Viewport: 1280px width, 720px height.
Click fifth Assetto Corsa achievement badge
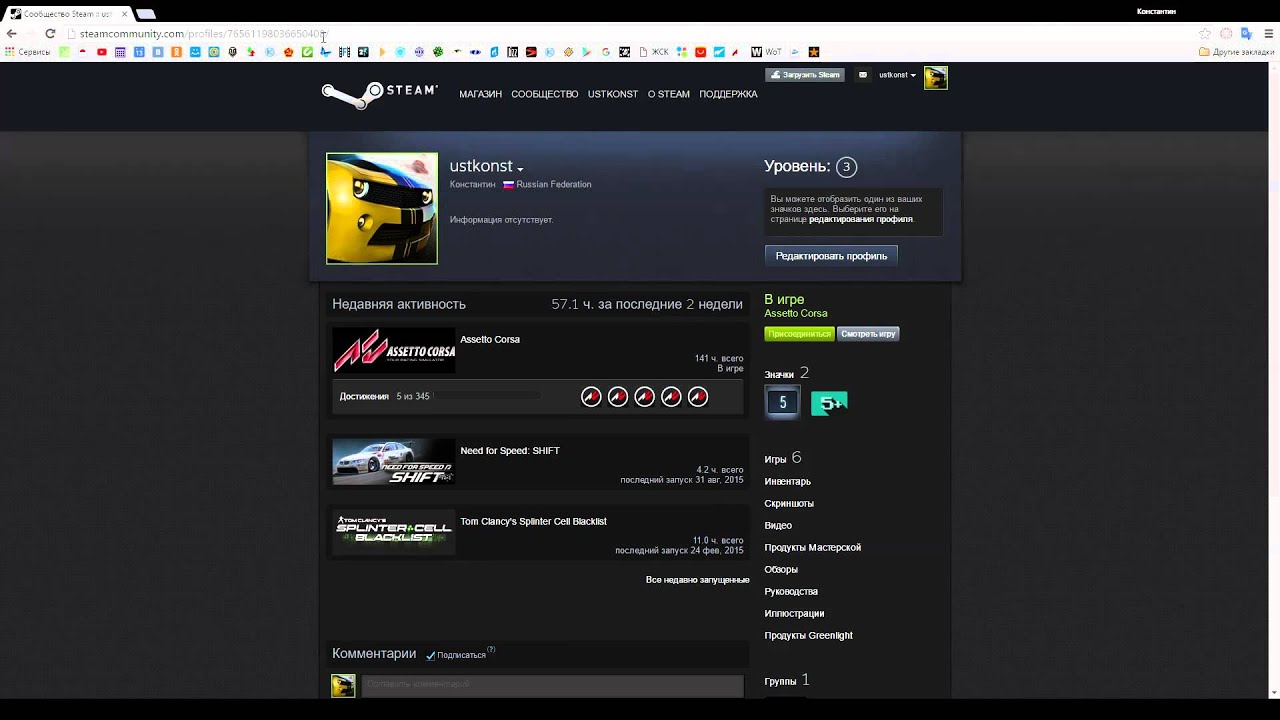pyautogui.click(x=698, y=397)
